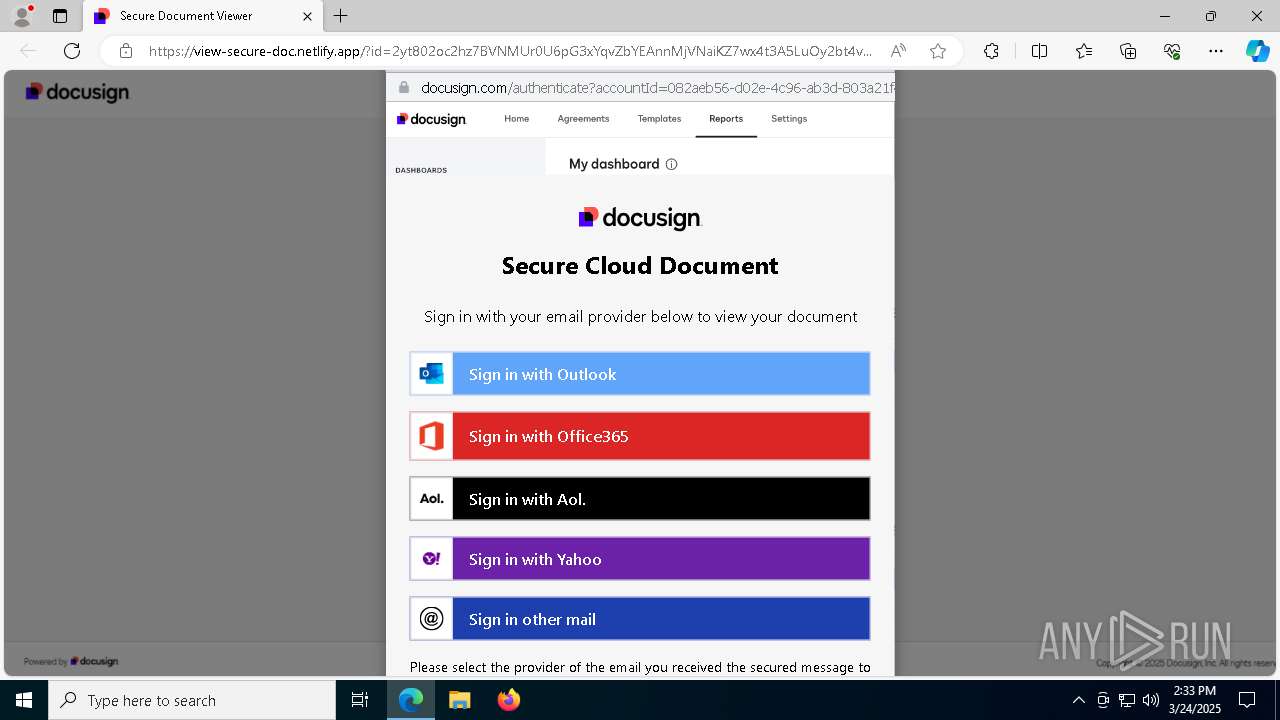Click the Outlook logo icon
Viewport: 1280px width, 720px height.
pos(432,374)
